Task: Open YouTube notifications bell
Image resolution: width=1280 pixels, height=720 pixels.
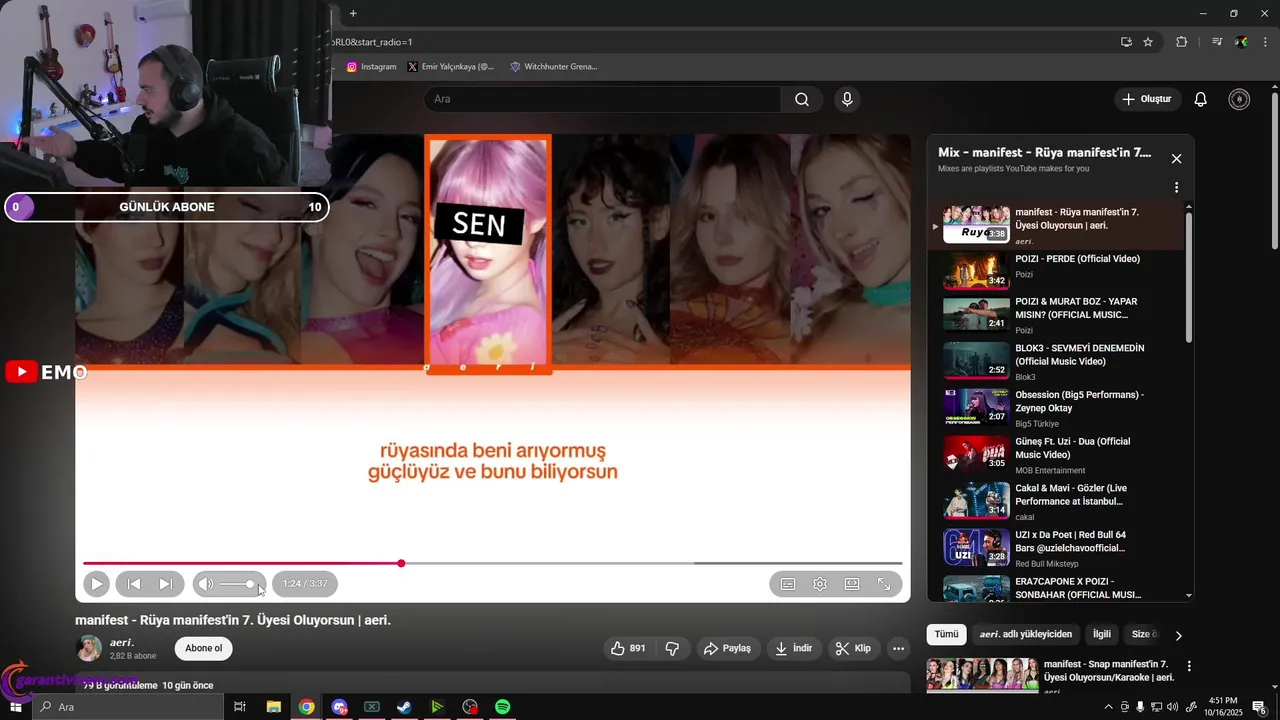Action: tap(1201, 99)
